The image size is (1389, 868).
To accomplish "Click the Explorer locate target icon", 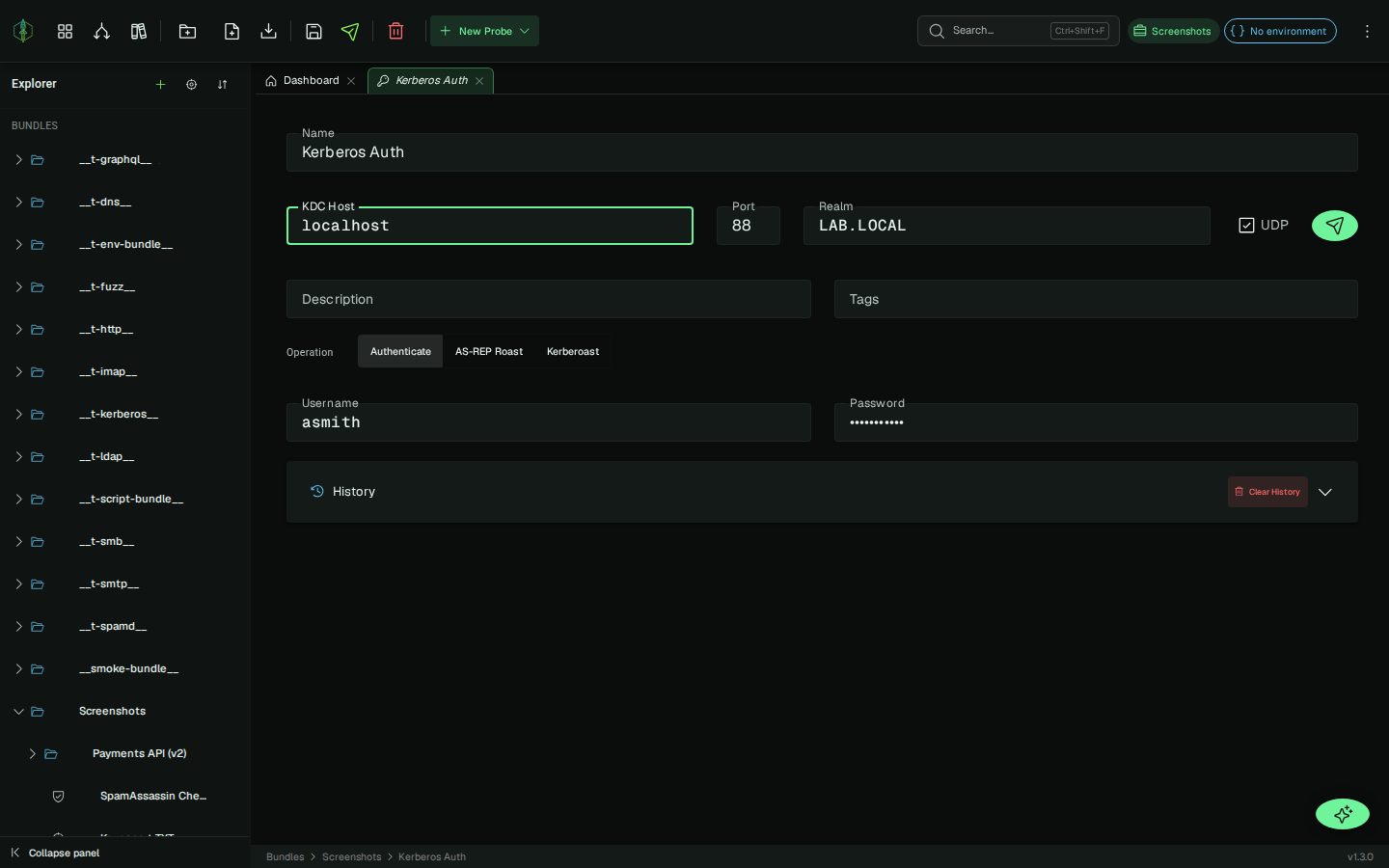I will coord(192,84).
